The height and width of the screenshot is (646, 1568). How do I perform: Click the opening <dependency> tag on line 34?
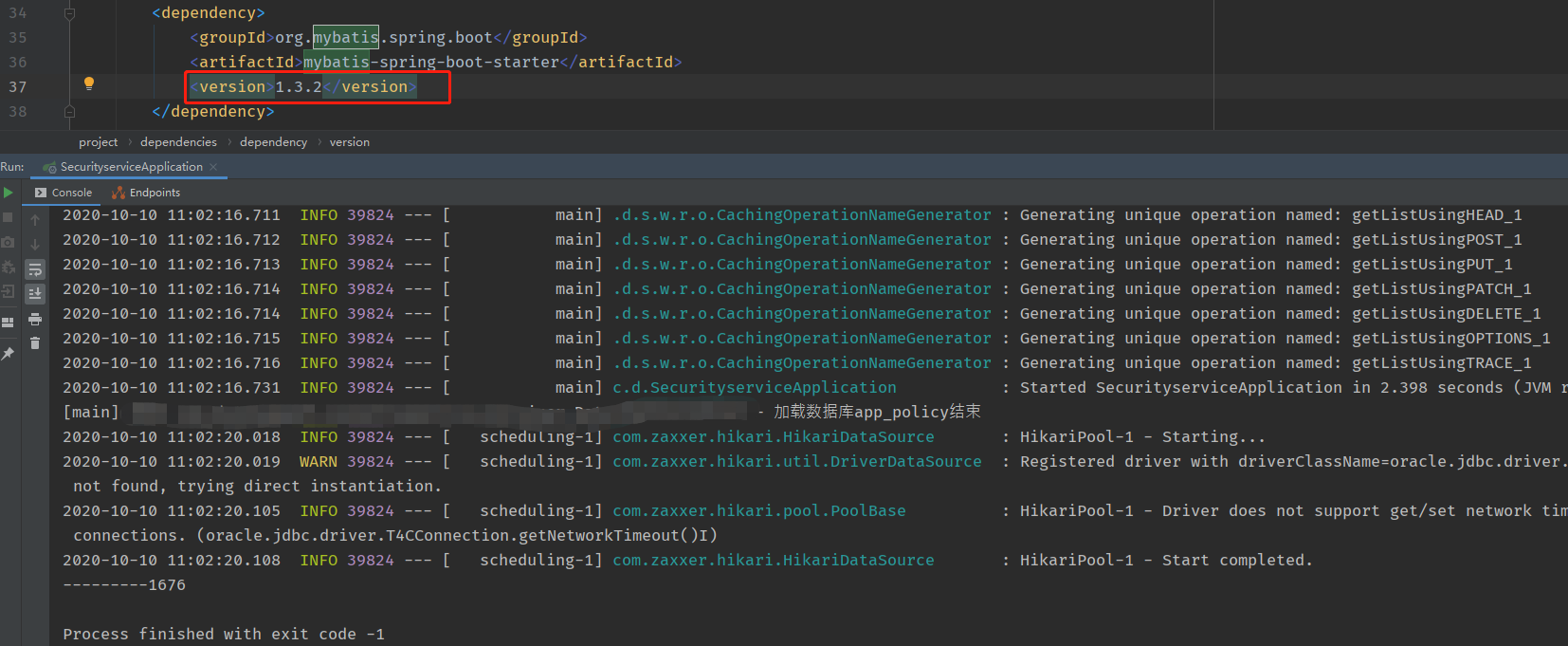click(209, 12)
